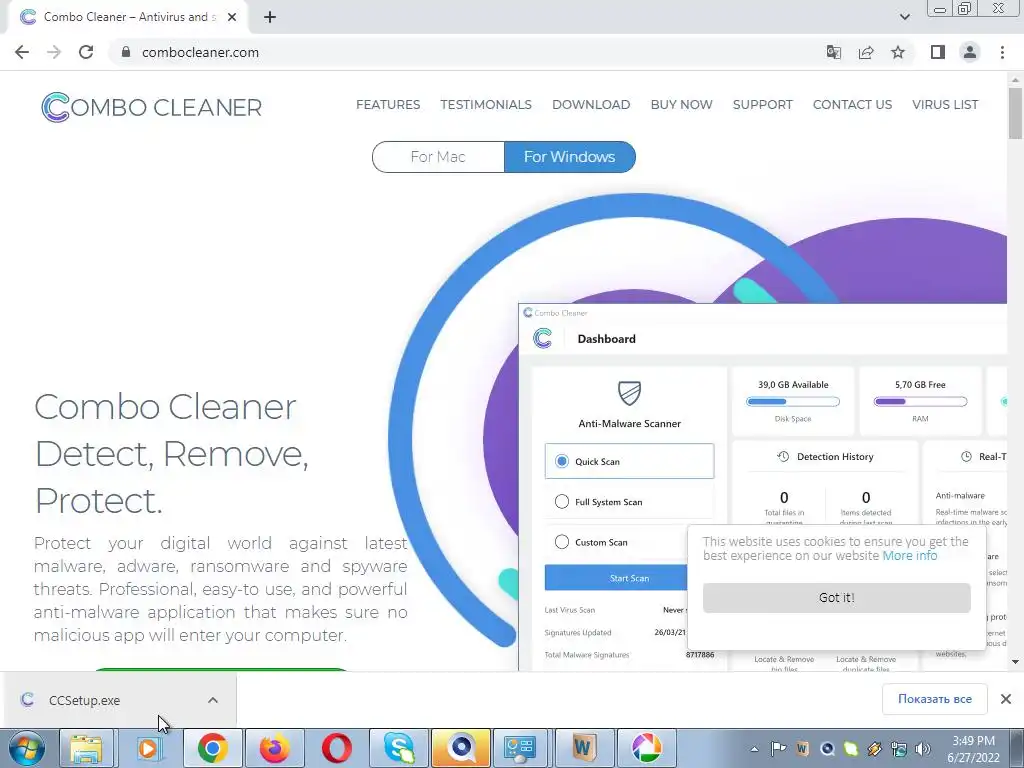Click the Combo Cleaner logo
The width and height of the screenshot is (1024, 768).
pos(152,107)
